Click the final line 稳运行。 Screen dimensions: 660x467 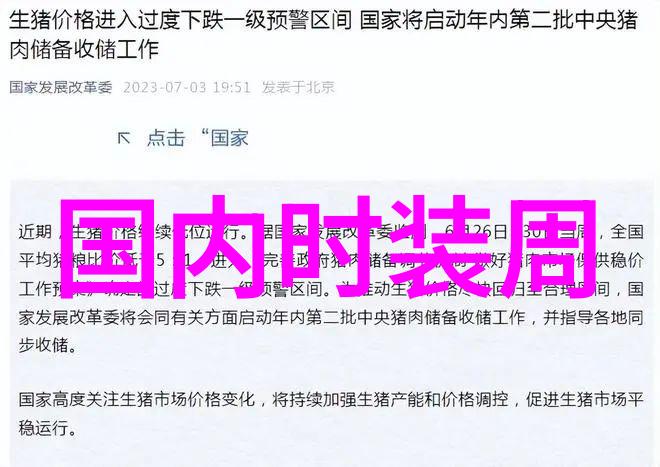(x=48, y=428)
